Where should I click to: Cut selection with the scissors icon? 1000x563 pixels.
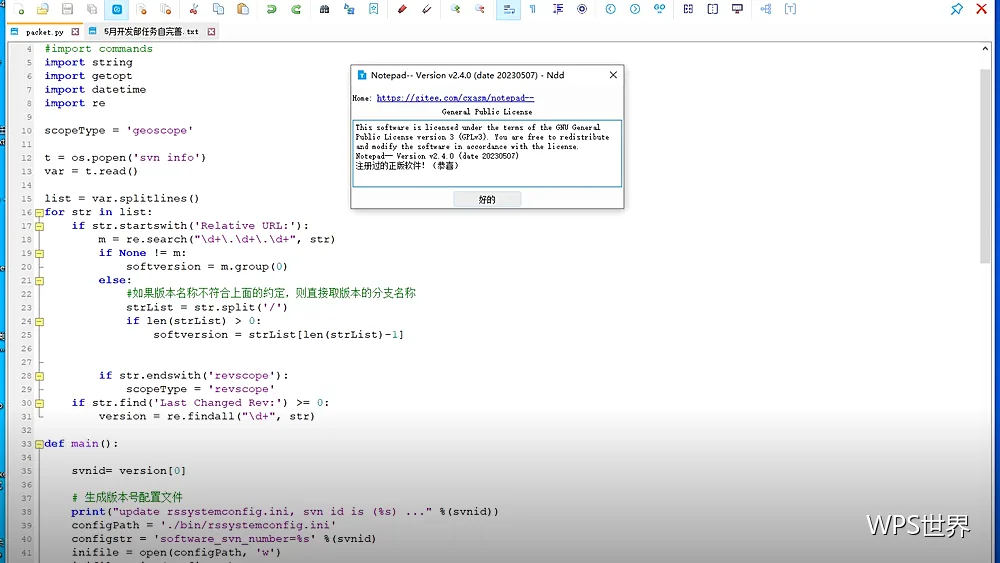194,9
